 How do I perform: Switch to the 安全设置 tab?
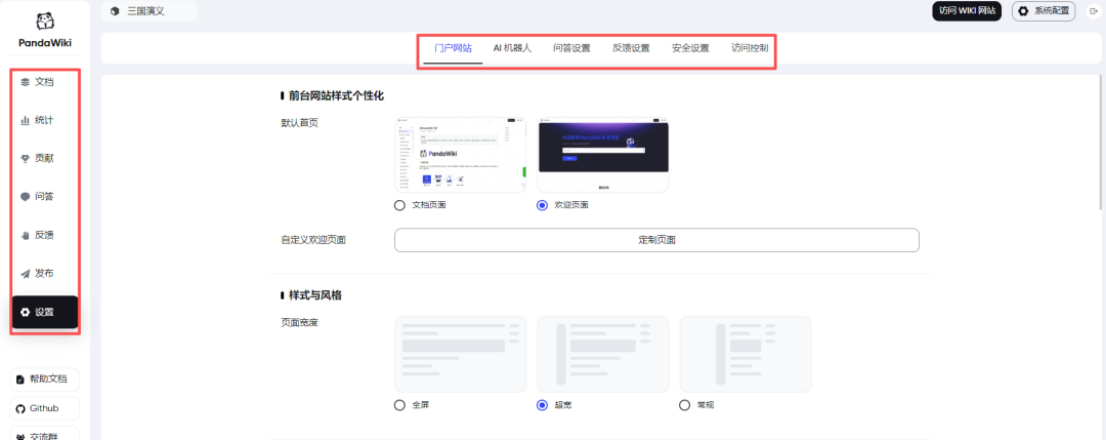[x=690, y=48]
